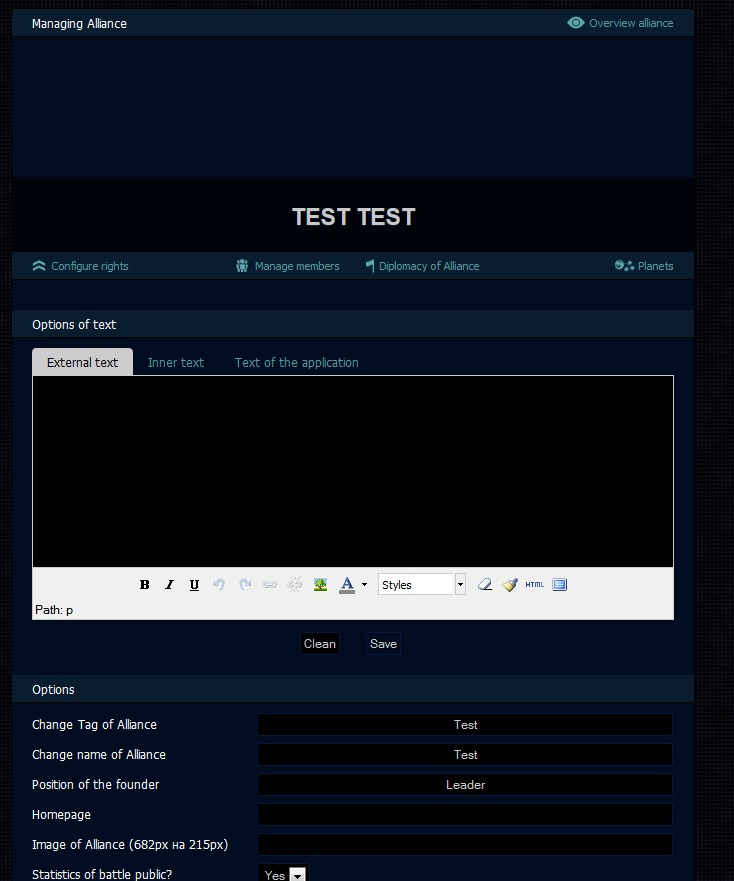
Task: Click the Homepage input field
Action: coord(465,815)
